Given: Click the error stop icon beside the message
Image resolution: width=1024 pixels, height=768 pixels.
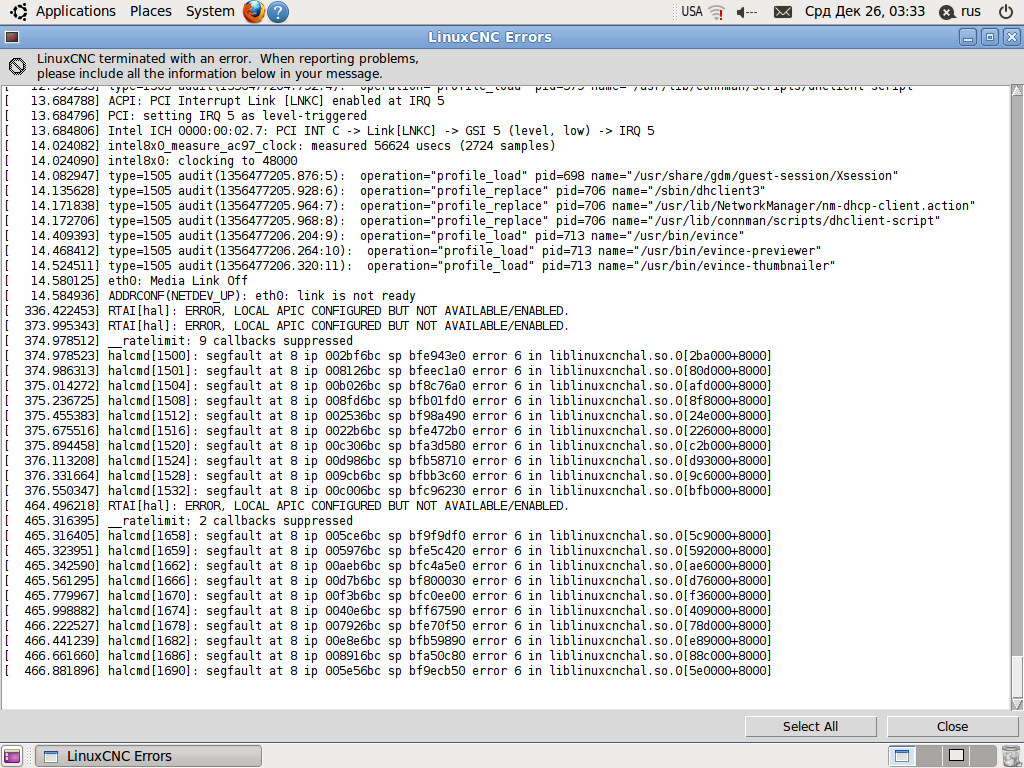Looking at the screenshot, I should [x=17, y=66].
